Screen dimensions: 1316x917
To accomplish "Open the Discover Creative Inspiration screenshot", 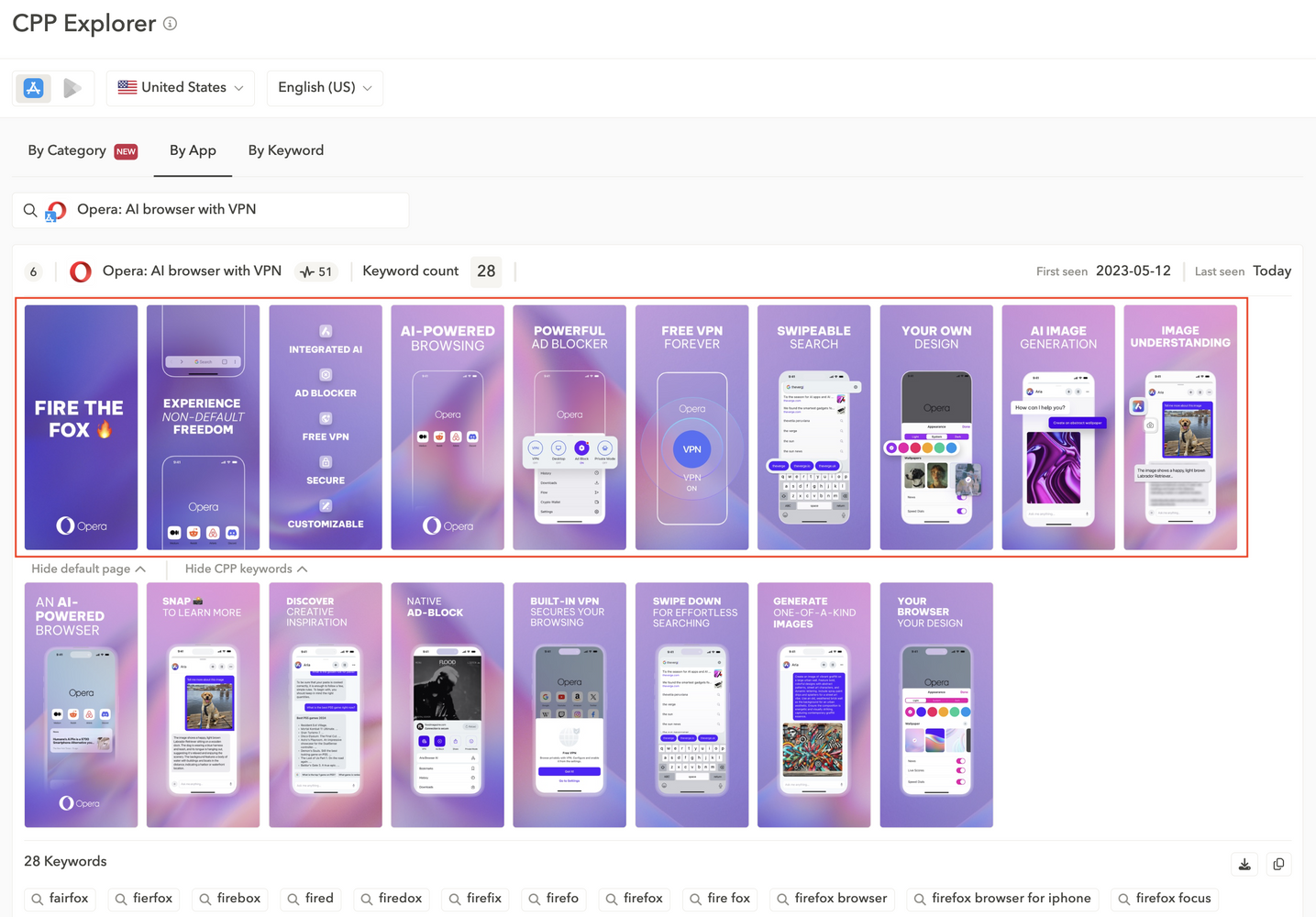I will 326,705.
